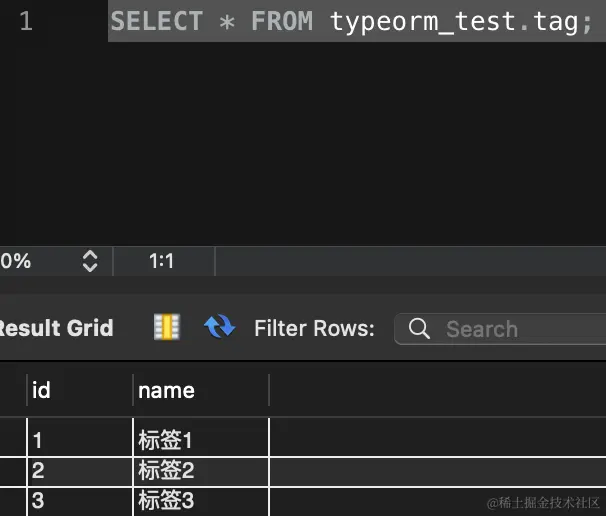
Task: Click line number 1 in the editor gutter
Action: [26, 21]
